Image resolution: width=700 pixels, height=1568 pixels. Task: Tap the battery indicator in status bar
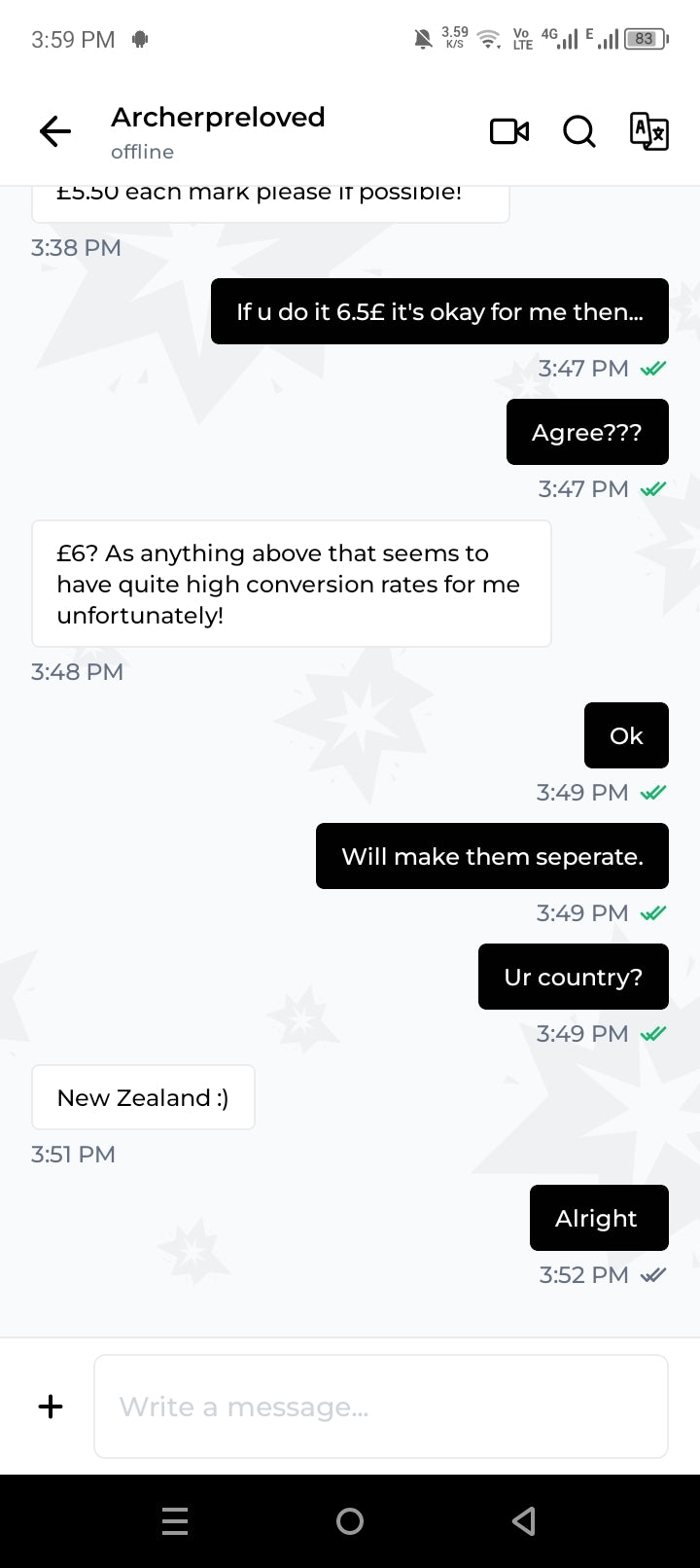tap(647, 39)
